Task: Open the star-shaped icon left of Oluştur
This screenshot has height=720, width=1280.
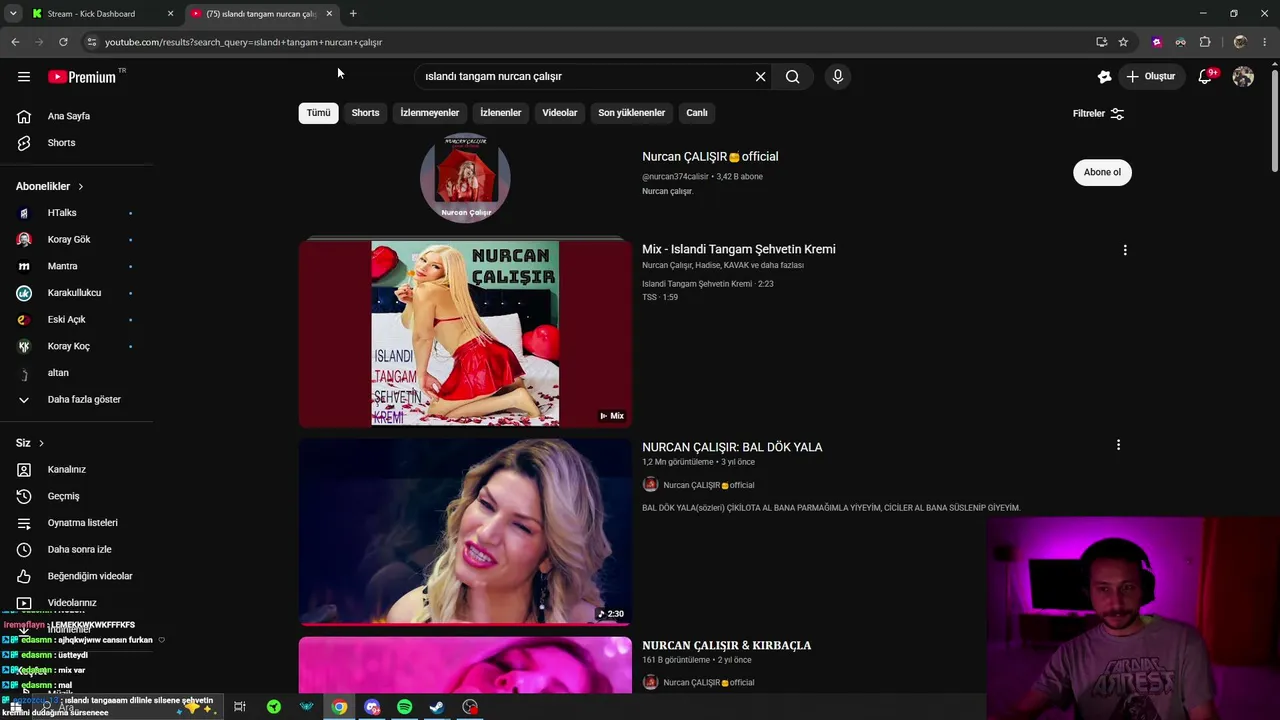Action: coord(1104,76)
